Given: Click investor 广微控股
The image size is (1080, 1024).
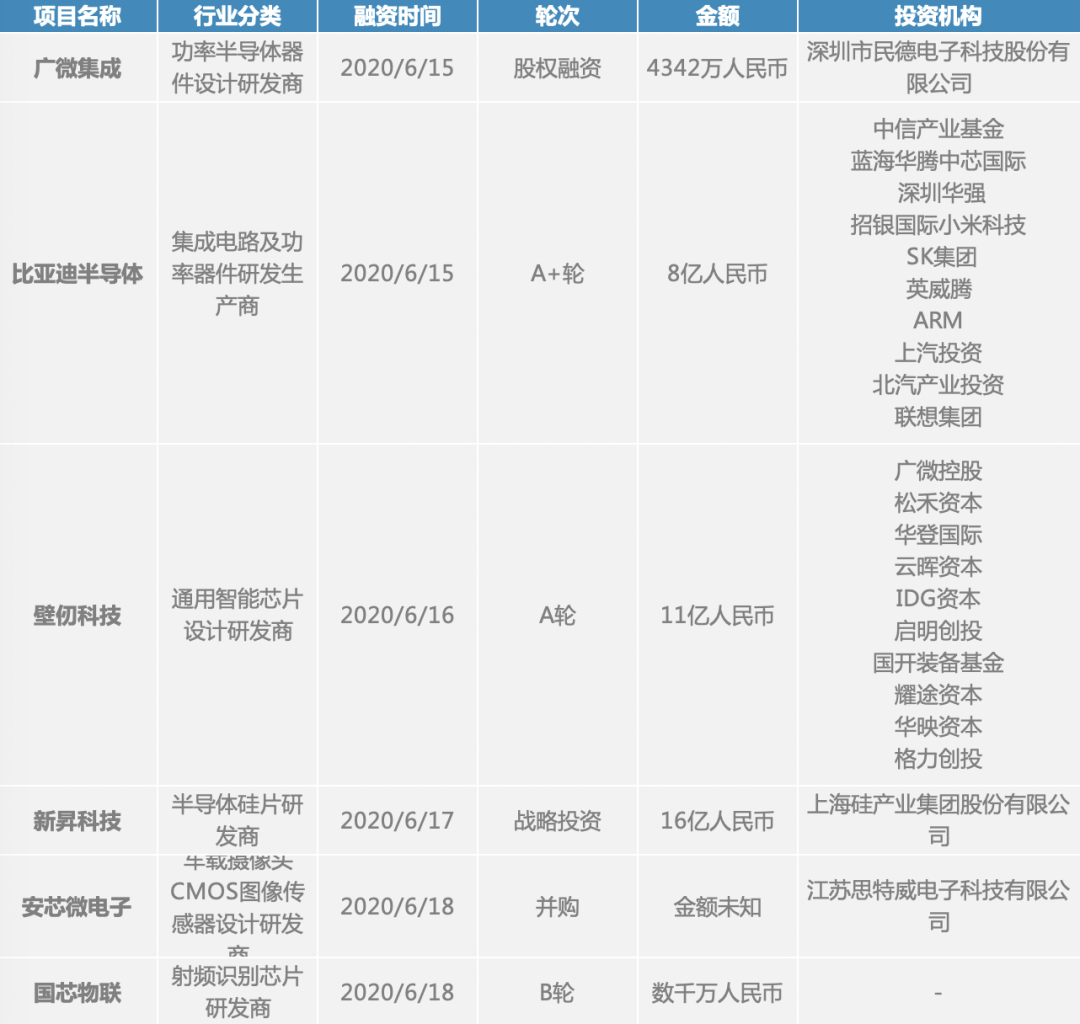Looking at the screenshot, I should click(x=939, y=470).
